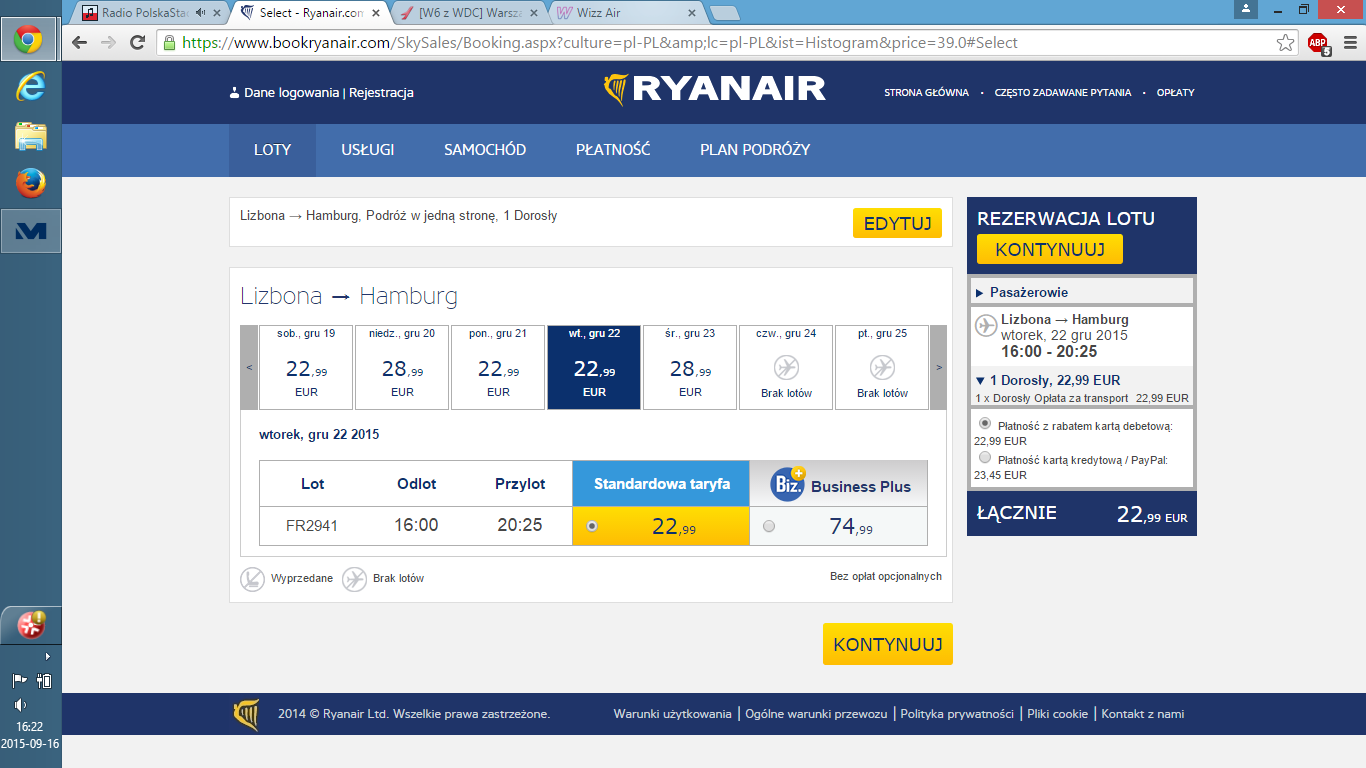This screenshot has width=1366, height=768.
Task: Click the KONTYNUUJ button below the flight table
Action: click(888, 644)
